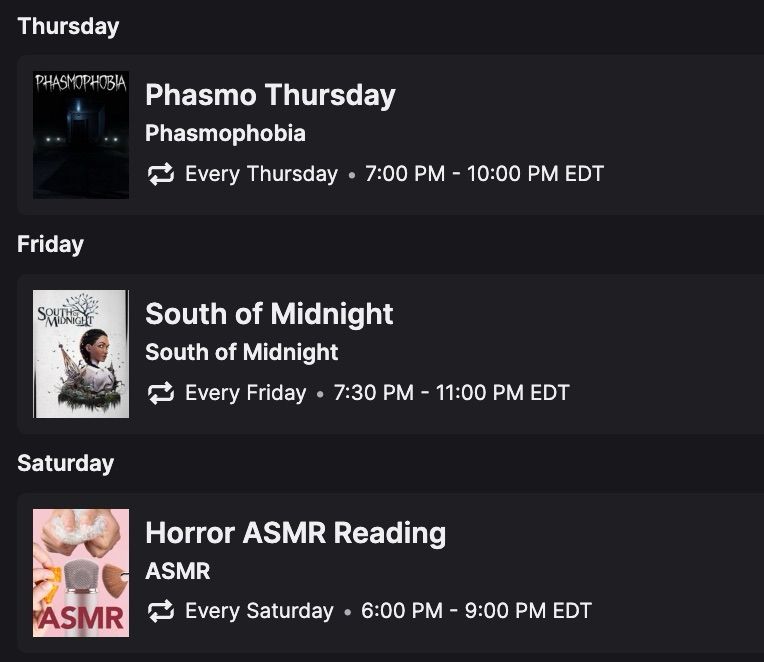Open the Phasmophobia game category link
This screenshot has width=764, height=662.
[225, 133]
